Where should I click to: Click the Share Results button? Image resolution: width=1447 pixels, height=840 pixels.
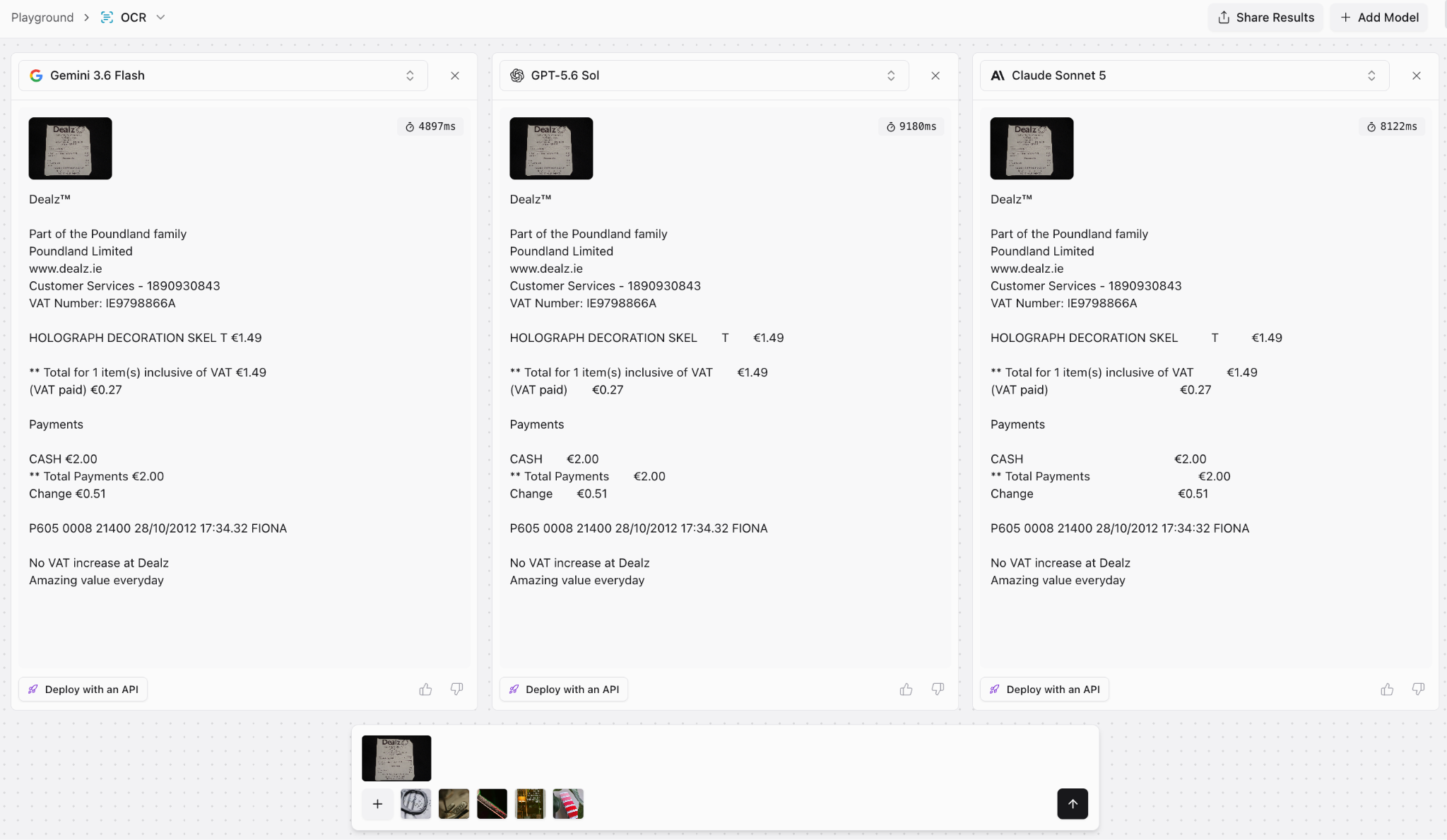click(1265, 17)
